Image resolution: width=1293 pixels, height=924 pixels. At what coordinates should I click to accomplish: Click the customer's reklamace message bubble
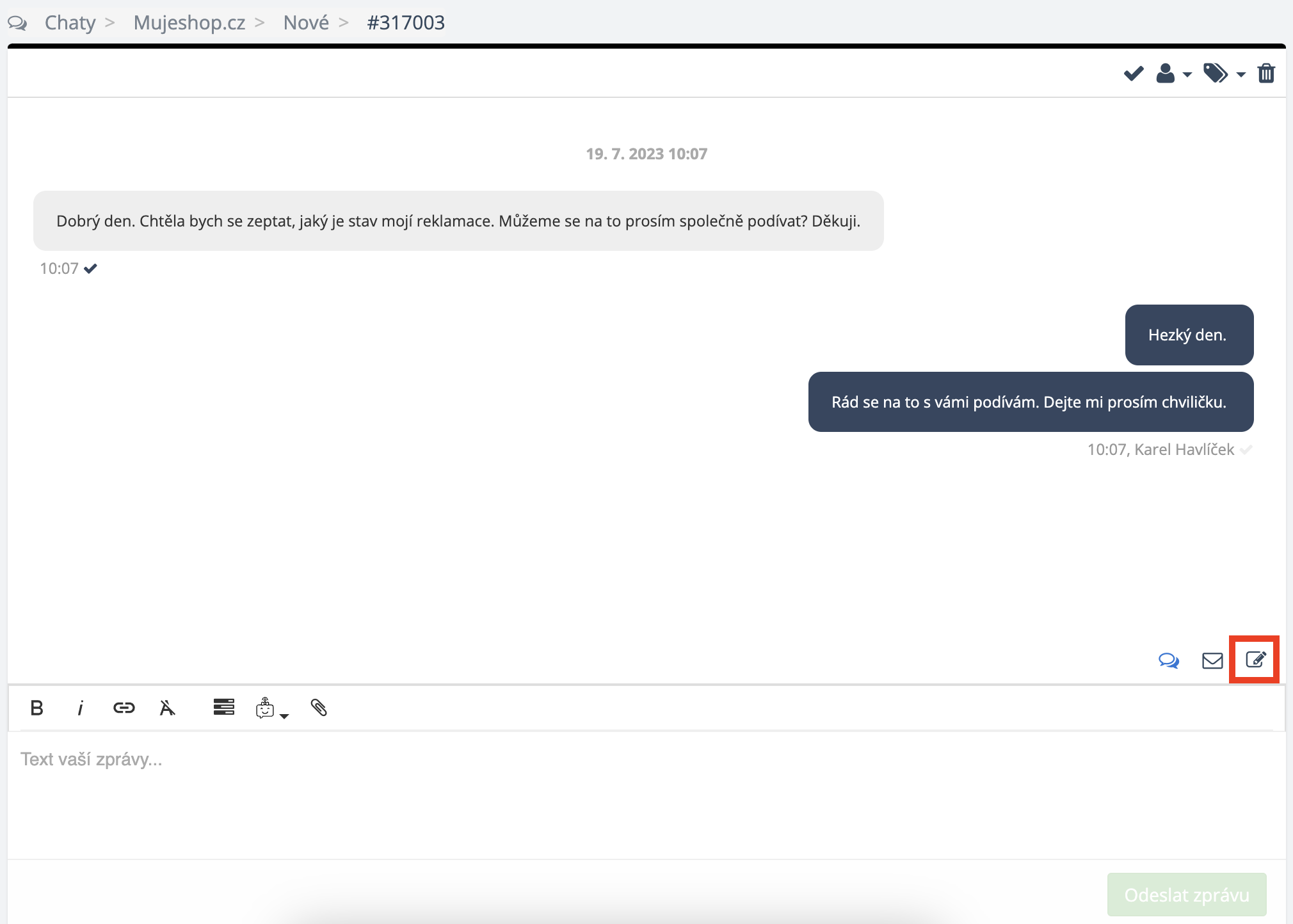coord(458,221)
